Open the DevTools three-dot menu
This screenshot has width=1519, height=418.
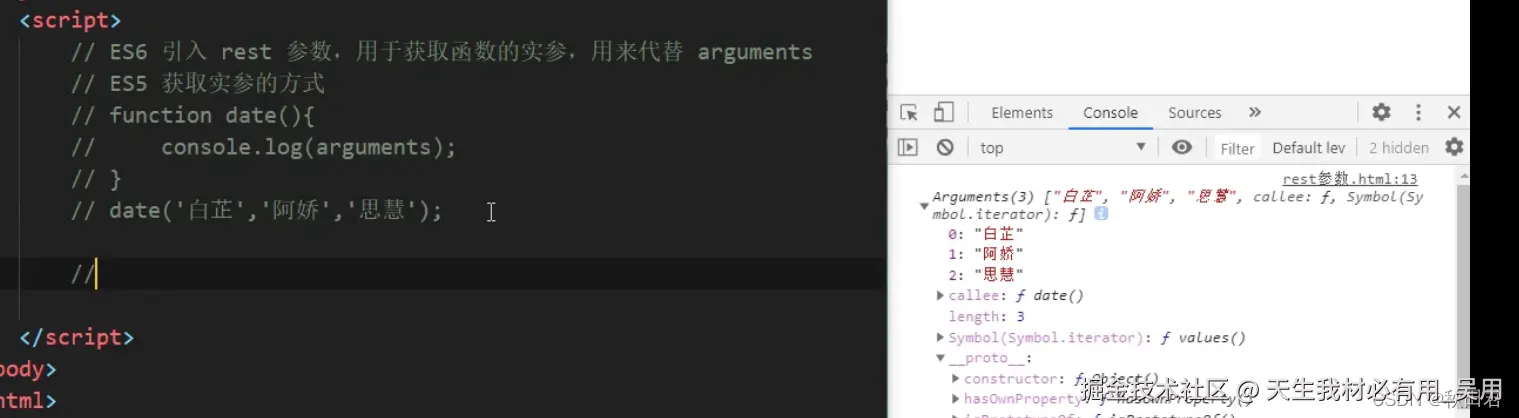(1418, 112)
